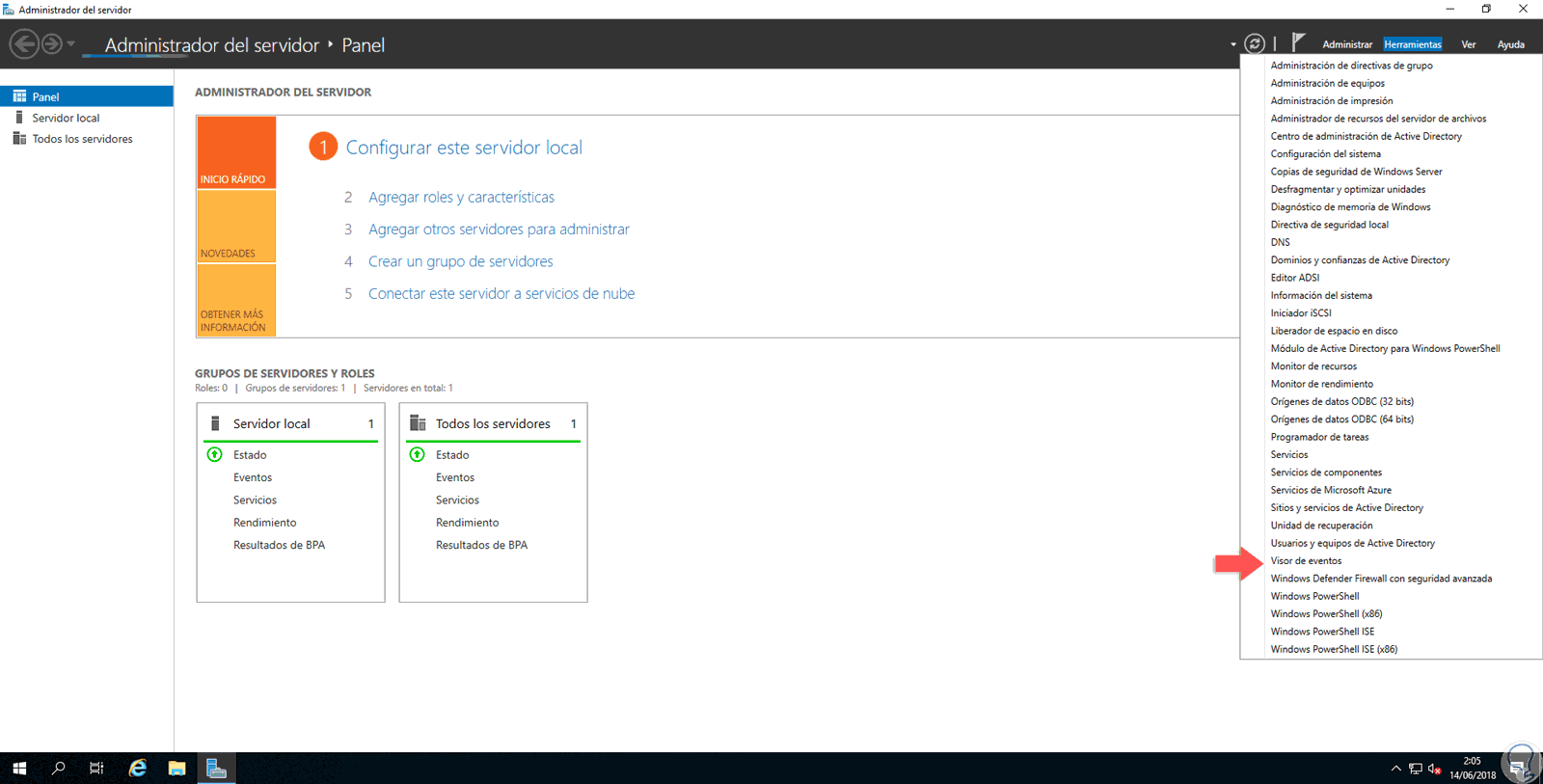
Task: Open taskbar search
Action: pos(58,769)
